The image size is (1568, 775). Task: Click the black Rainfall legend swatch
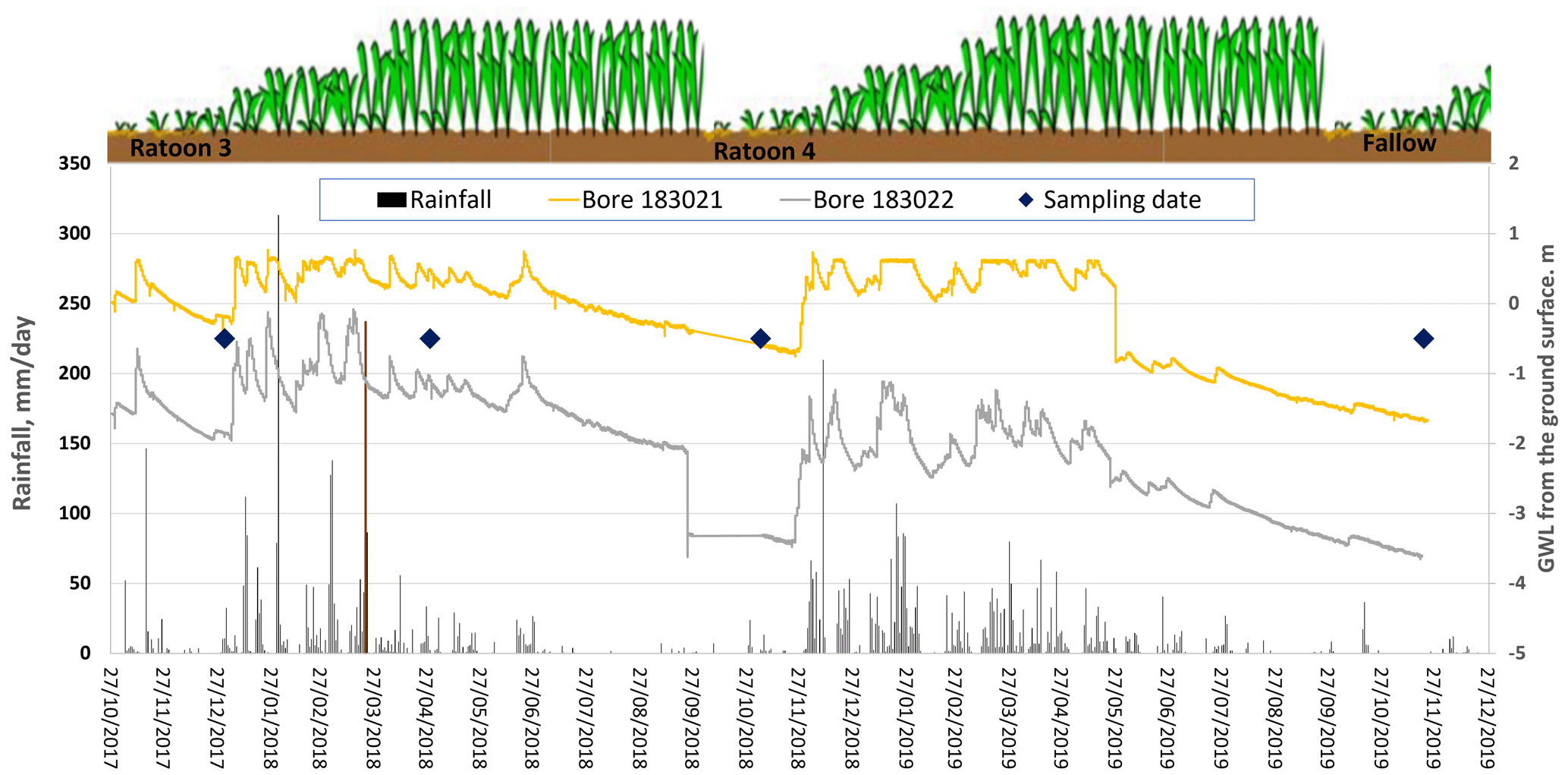(391, 200)
